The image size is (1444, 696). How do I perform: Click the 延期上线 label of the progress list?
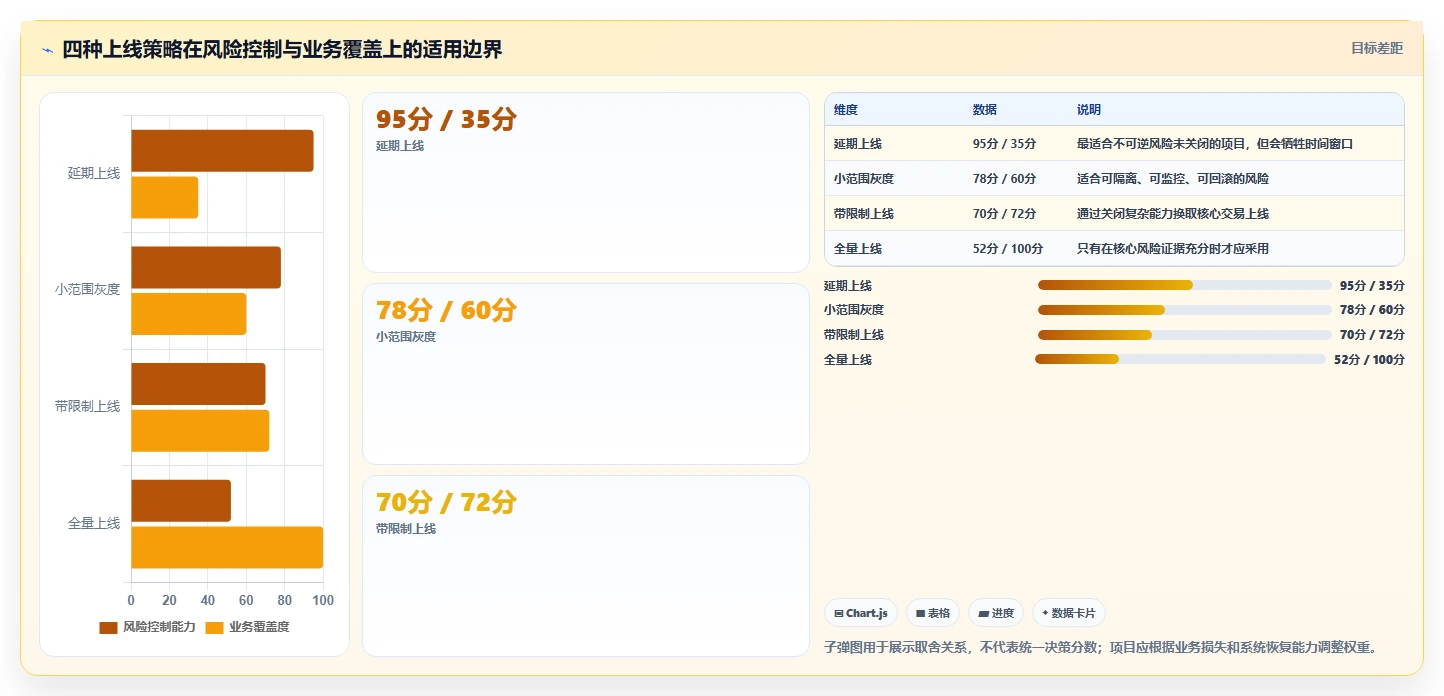(x=848, y=286)
